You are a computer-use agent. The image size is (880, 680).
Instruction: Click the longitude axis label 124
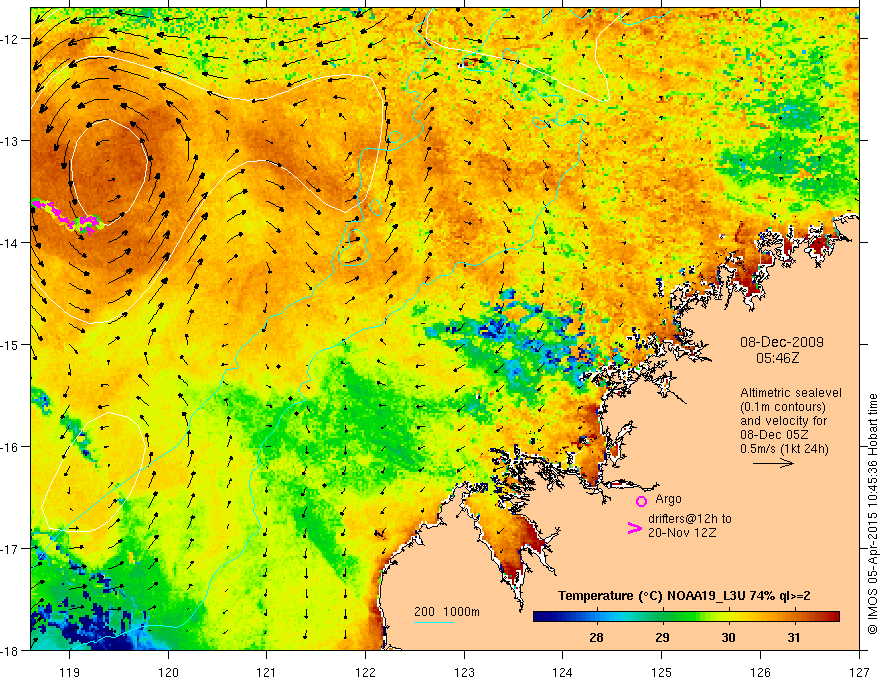coord(562,672)
